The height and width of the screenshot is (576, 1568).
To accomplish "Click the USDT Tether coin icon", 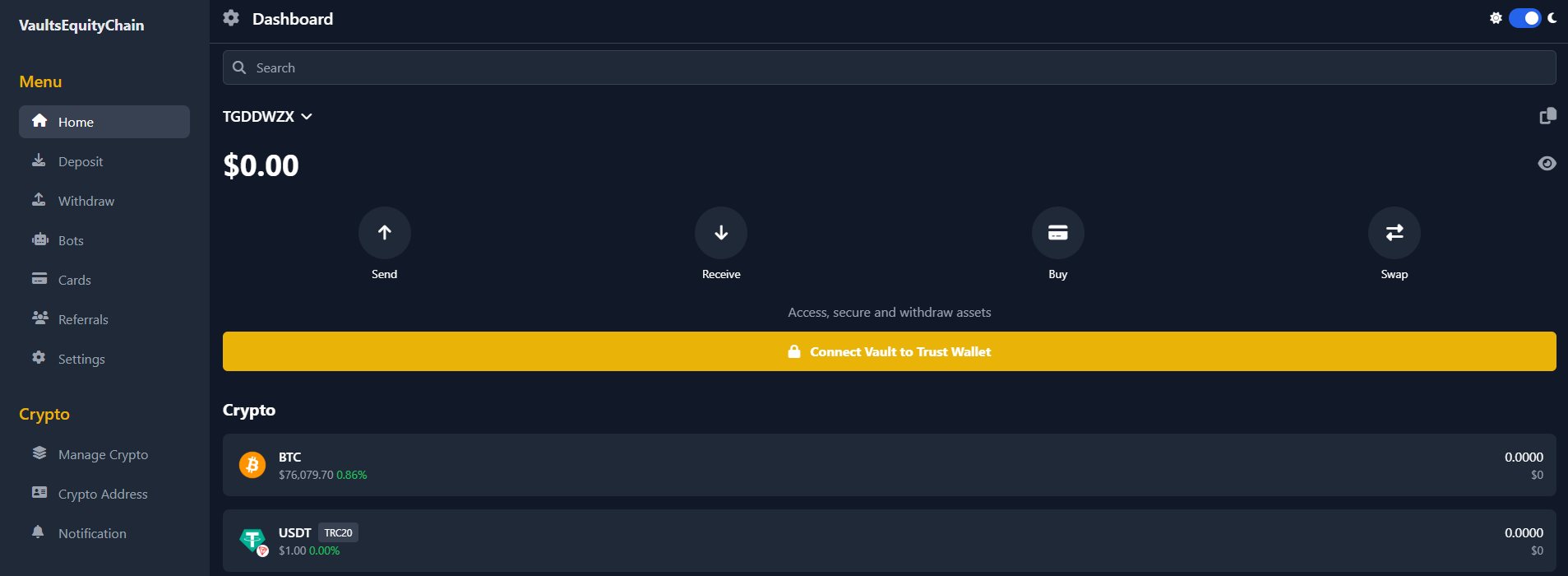I will click(252, 541).
